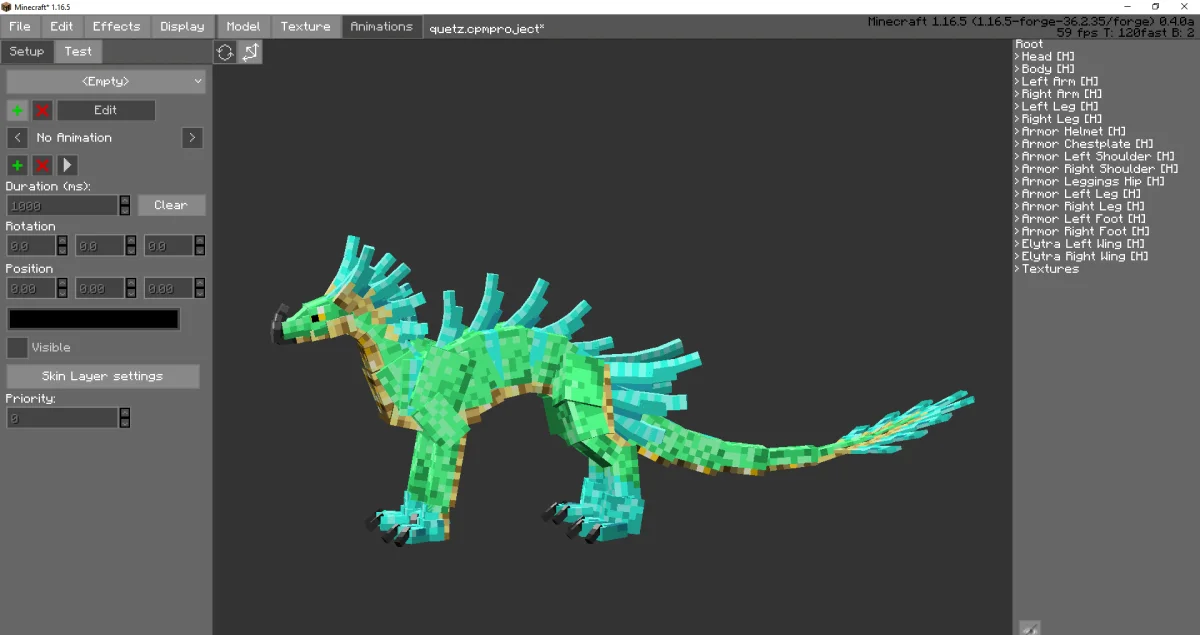Toggle the Visible checkbox
Viewport: 1200px width, 635px height.
point(17,348)
